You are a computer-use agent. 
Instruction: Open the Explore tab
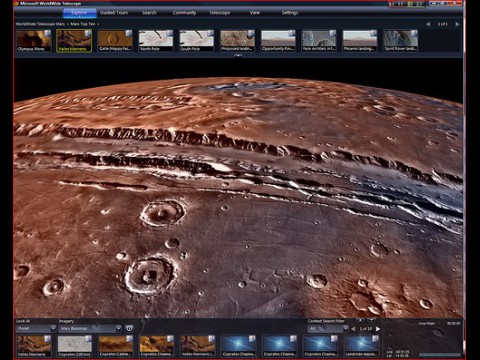coord(79,13)
